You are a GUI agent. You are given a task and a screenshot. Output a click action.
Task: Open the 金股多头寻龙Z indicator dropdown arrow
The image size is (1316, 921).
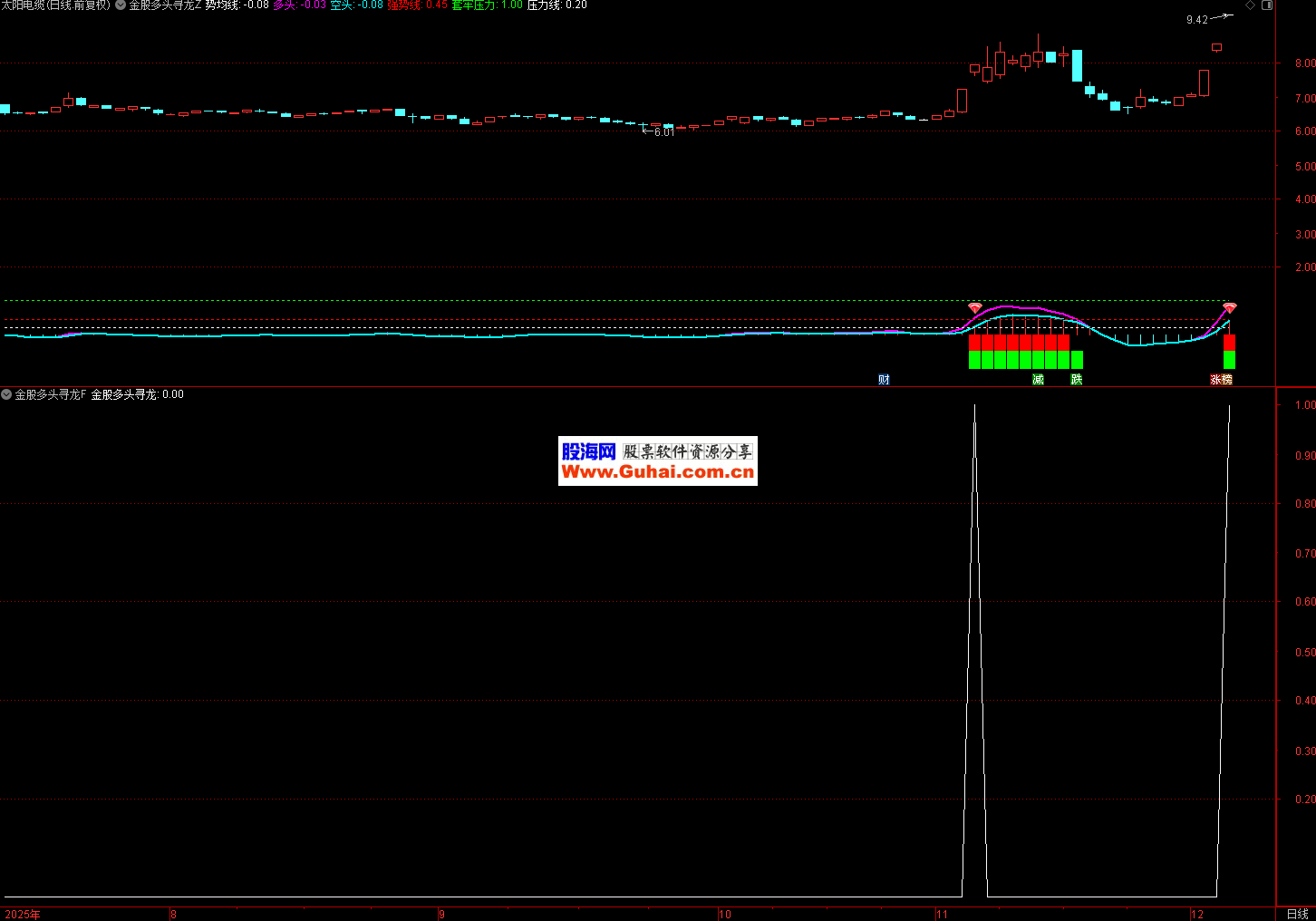coord(121,5)
